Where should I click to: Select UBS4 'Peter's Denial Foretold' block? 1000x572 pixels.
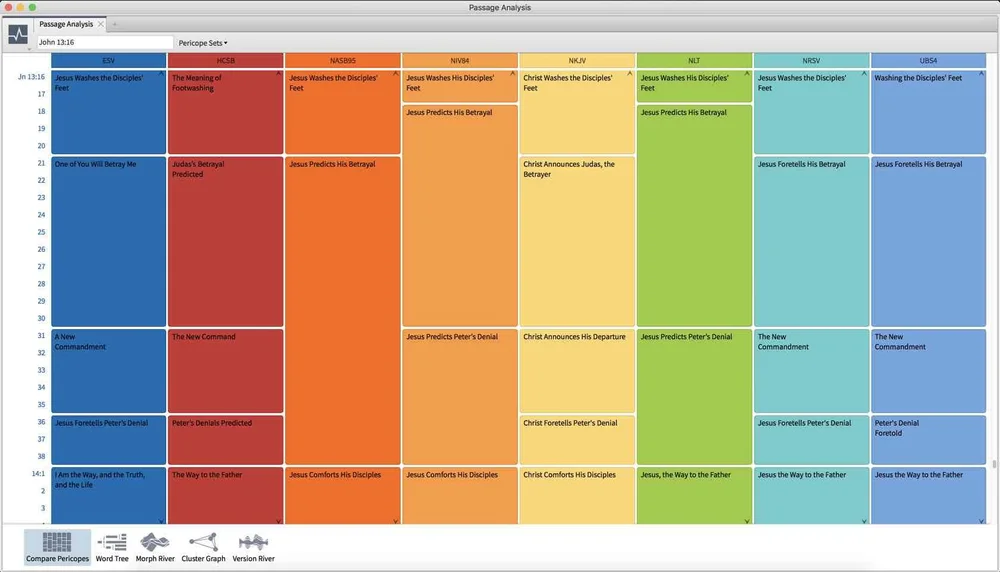[x=929, y=439]
